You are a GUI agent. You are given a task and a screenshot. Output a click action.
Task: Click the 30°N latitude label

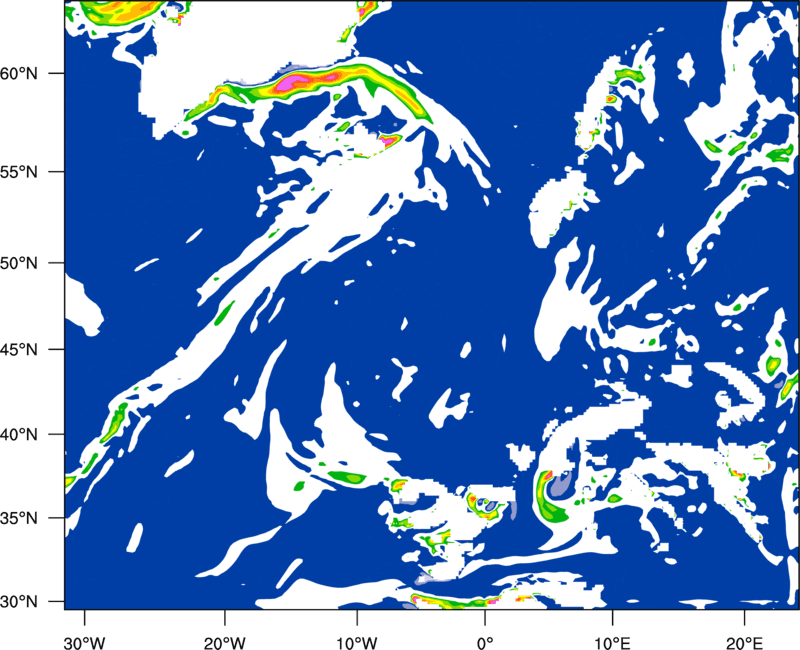19,602
